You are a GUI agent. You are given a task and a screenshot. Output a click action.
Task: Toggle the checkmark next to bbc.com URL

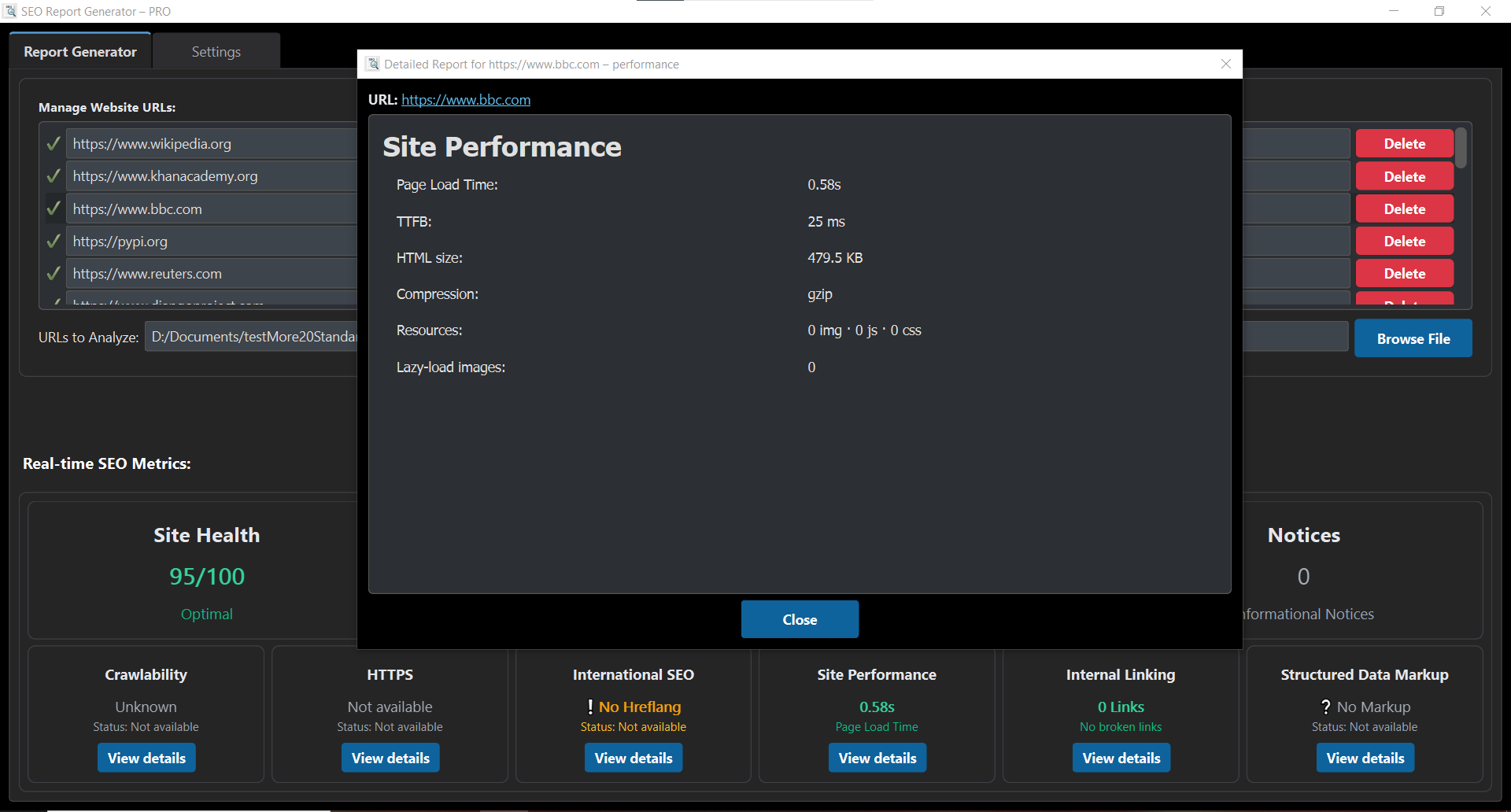coord(54,209)
